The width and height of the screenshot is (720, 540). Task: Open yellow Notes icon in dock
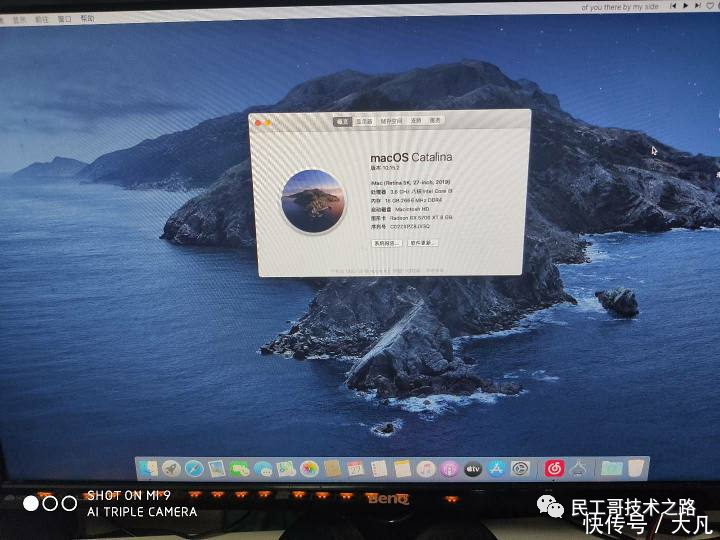[x=403, y=469]
